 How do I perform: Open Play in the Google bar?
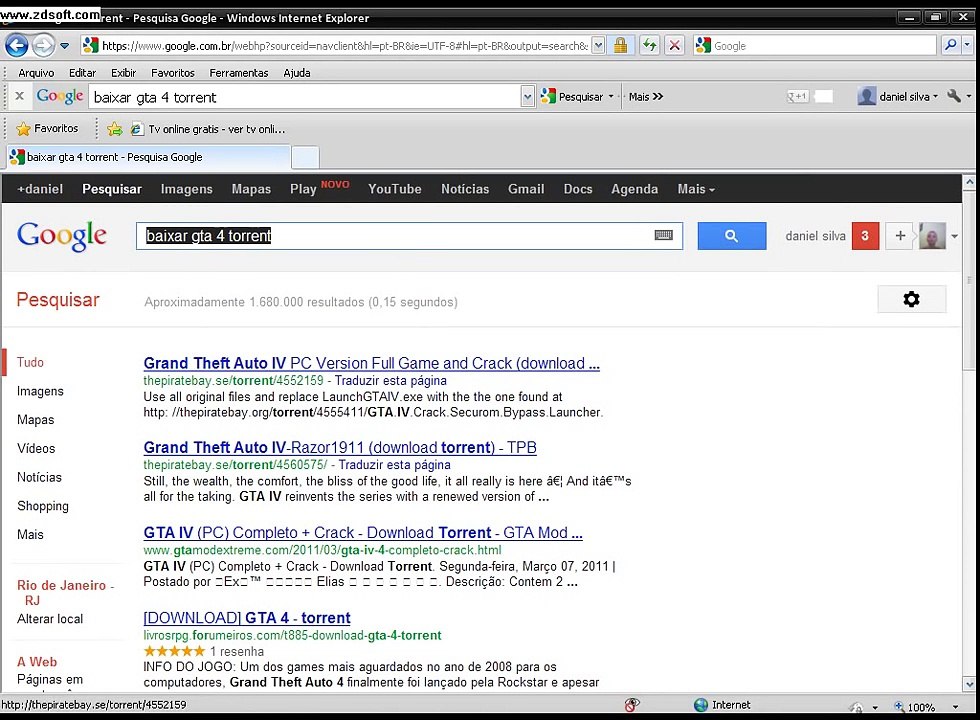click(x=302, y=189)
